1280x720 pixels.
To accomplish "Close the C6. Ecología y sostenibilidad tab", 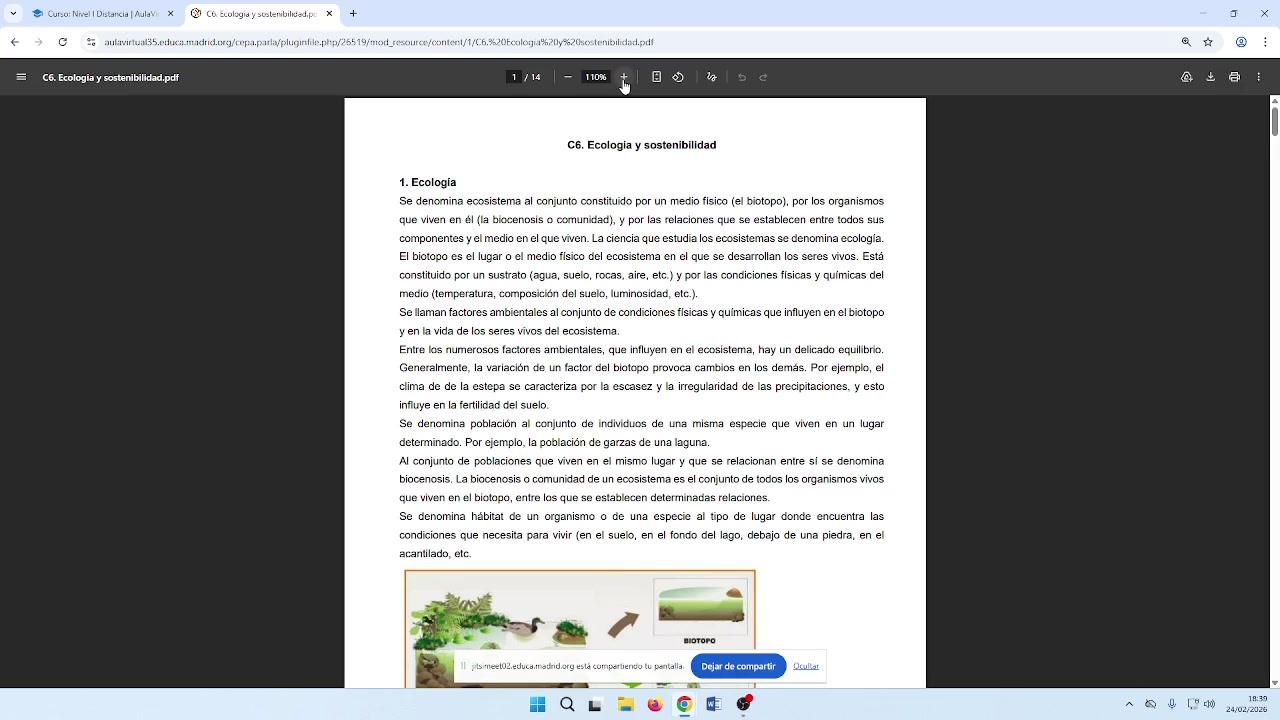I will pos(329,14).
